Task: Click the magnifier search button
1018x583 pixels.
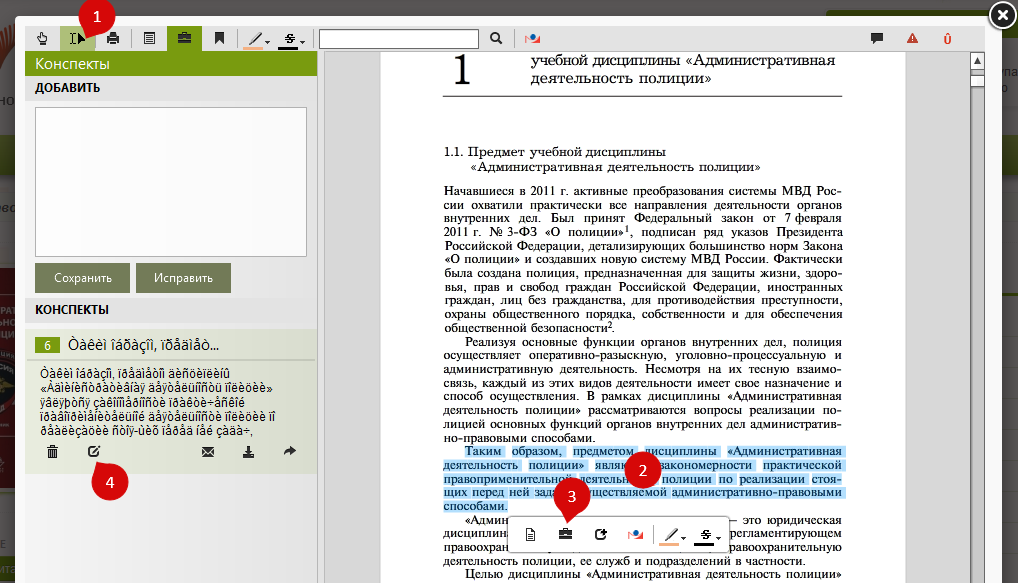Action: [496, 39]
